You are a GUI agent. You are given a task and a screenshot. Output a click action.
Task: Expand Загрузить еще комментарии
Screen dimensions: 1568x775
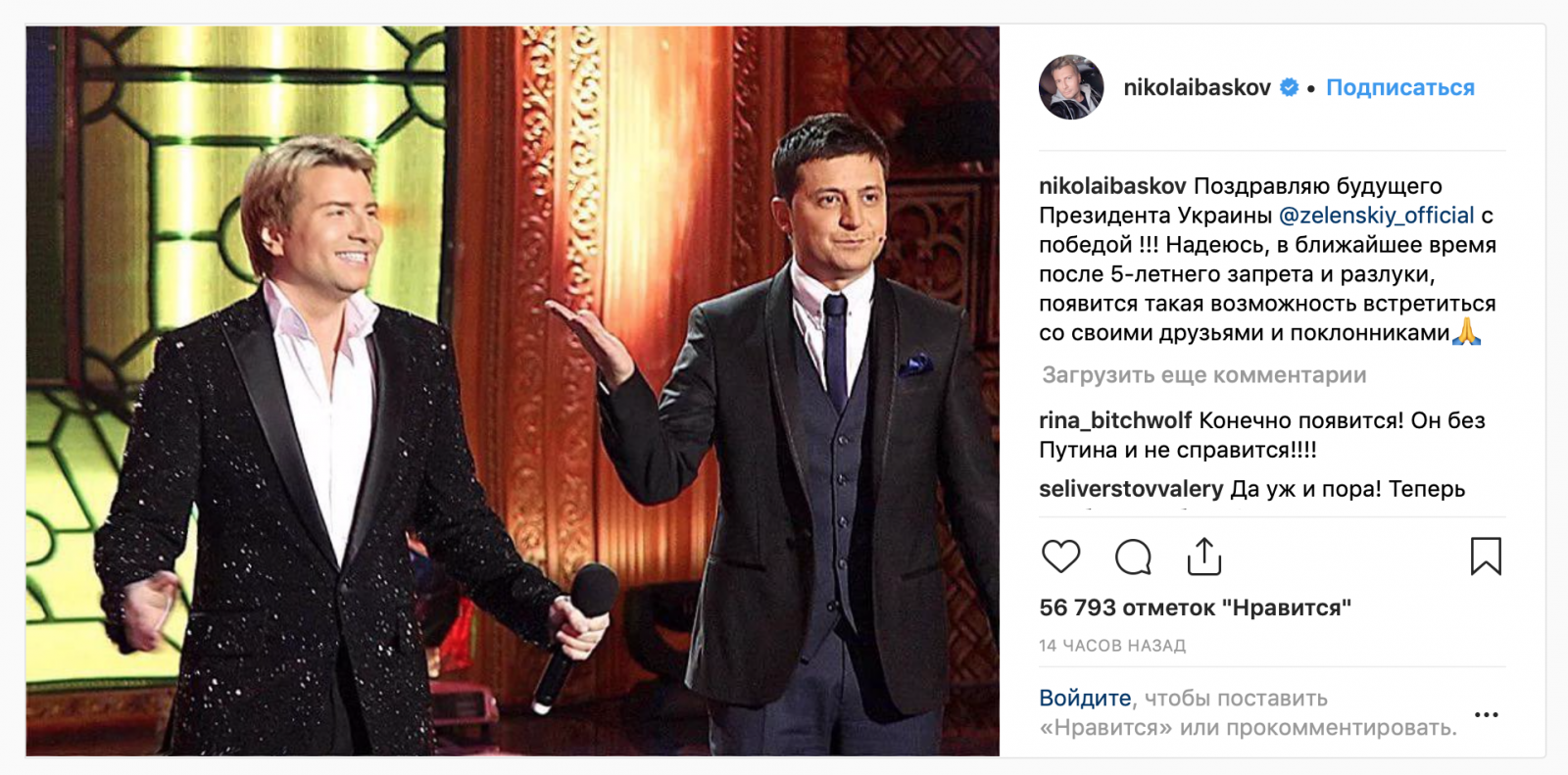point(1204,375)
